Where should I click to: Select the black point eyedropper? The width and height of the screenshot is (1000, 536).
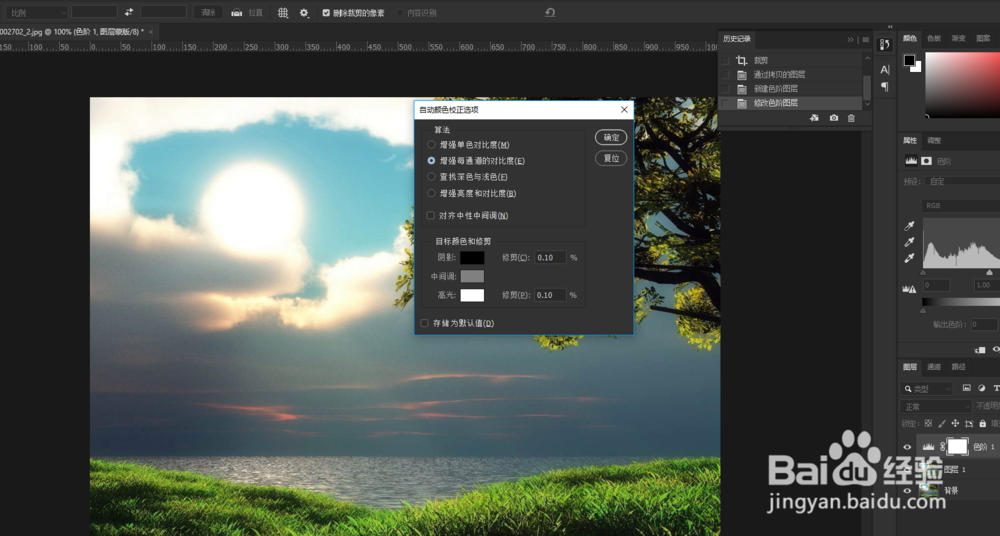[909, 226]
